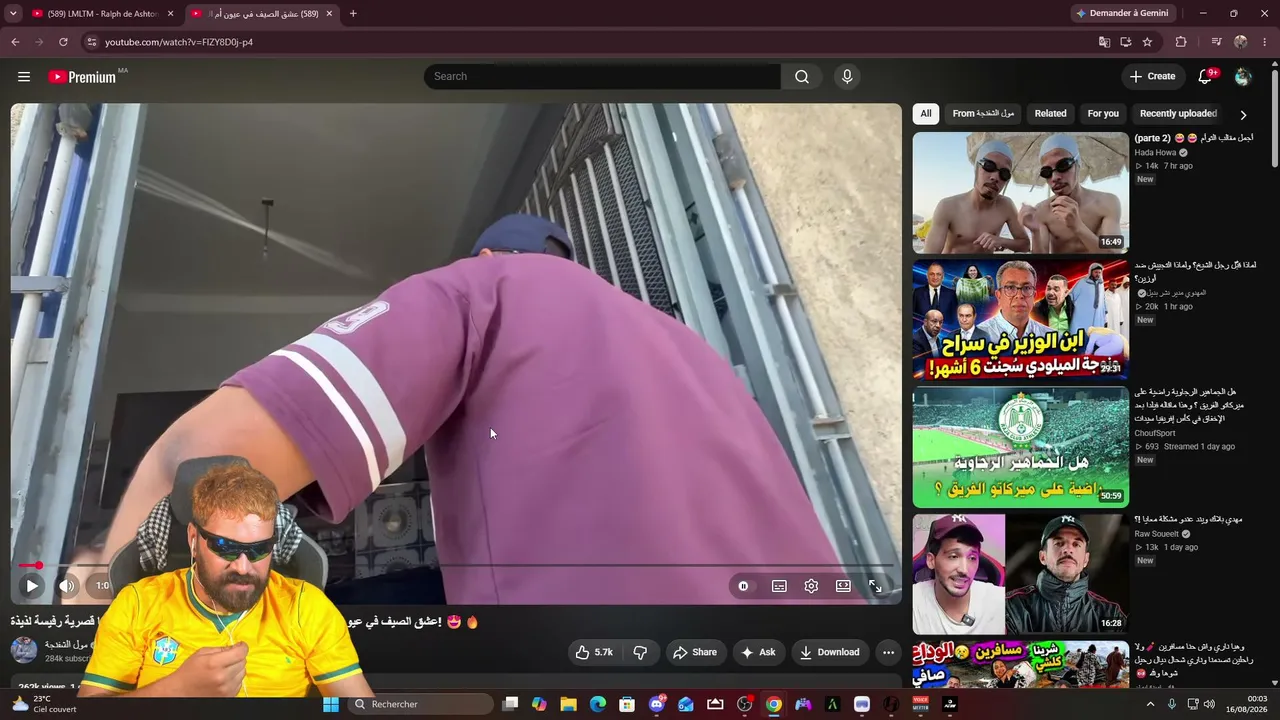Select the All filter chip
The width and height of the screenshot is (1280, 720).
pyautogui.click(x=926, y=114)
